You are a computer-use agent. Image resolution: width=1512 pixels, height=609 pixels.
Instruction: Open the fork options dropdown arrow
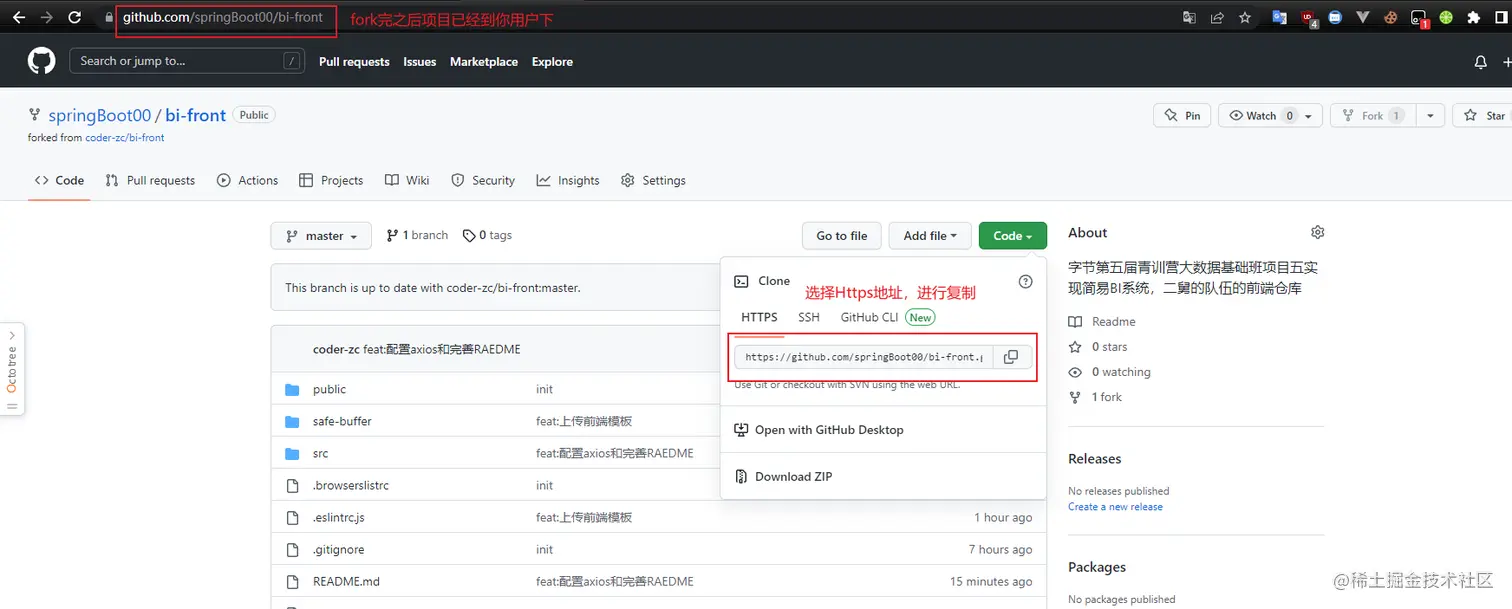pyautogui.click(x=1431, y=116)
